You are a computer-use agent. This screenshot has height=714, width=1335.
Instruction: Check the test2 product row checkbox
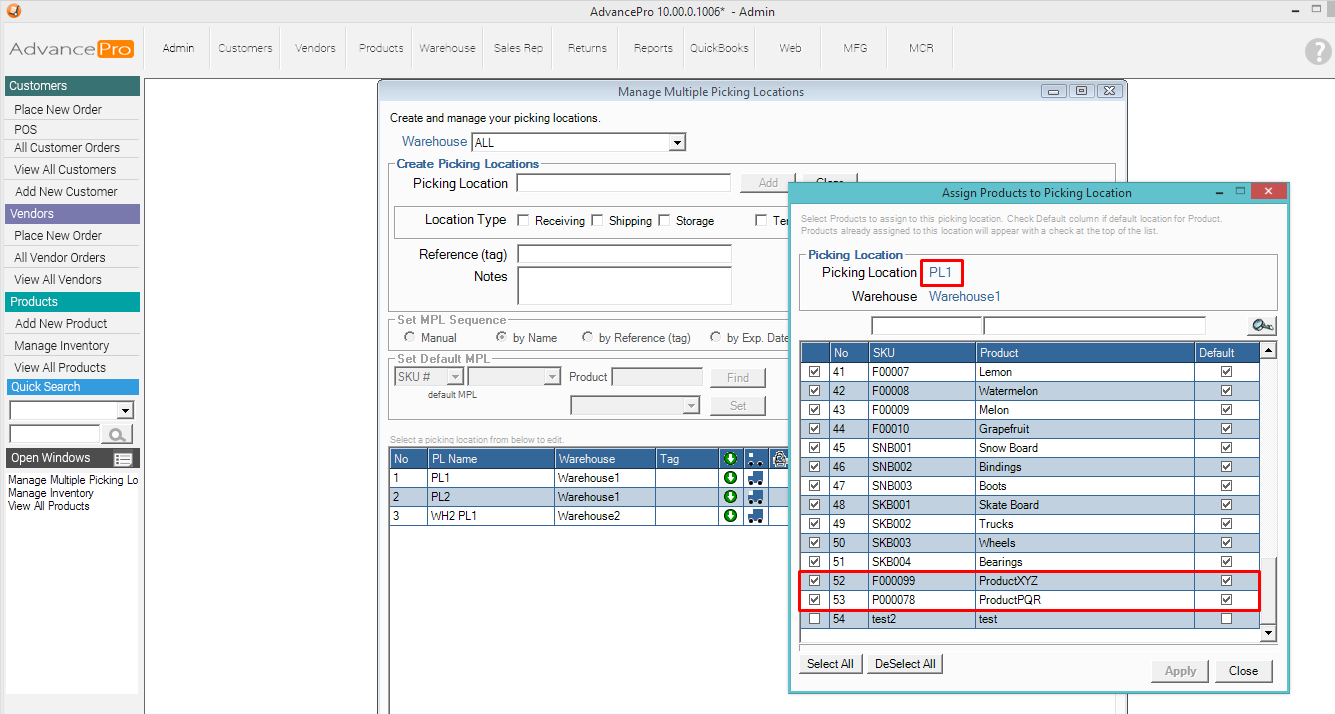814,619
